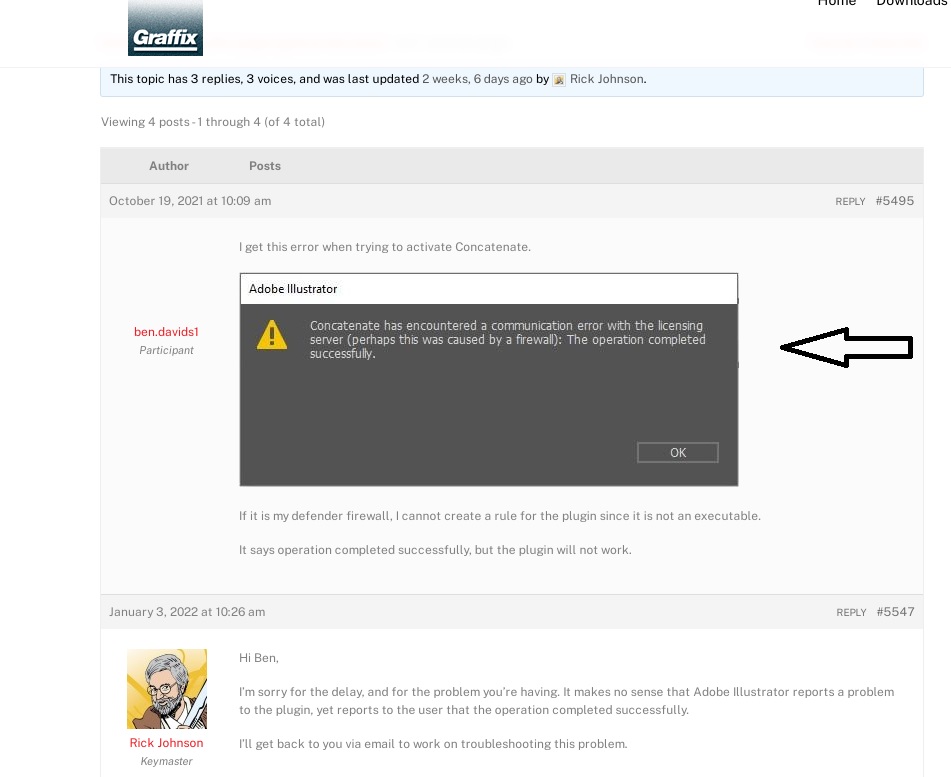951x777 pixels.
Task: Click the 'Participant' role label
Action: (166, 351)
